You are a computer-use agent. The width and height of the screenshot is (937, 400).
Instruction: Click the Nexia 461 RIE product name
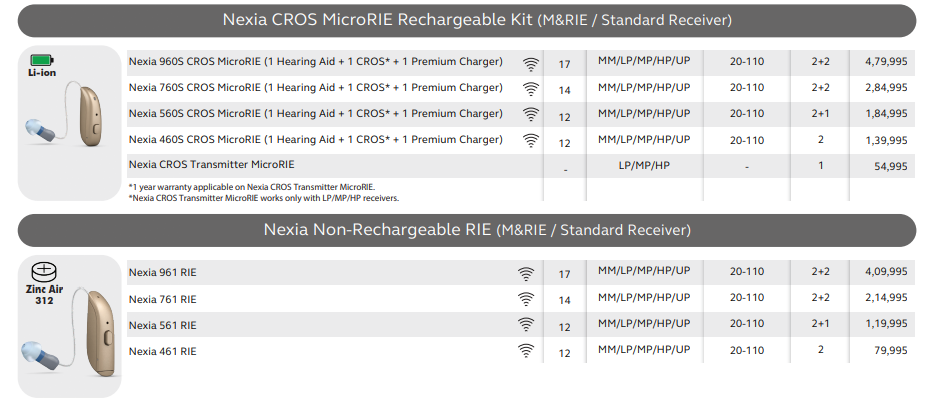click(x=163, y=351)
